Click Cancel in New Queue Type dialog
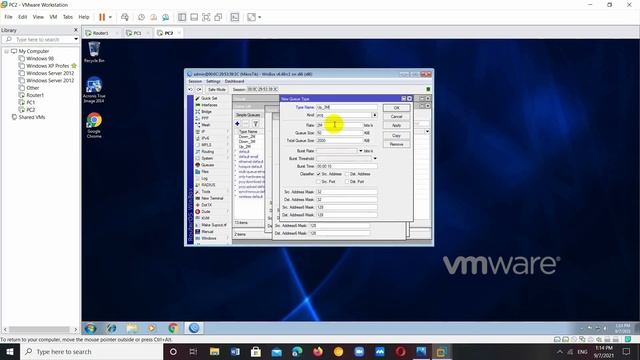Image resolution: width=640 pixels, height=360 pixels. [396, 117]
